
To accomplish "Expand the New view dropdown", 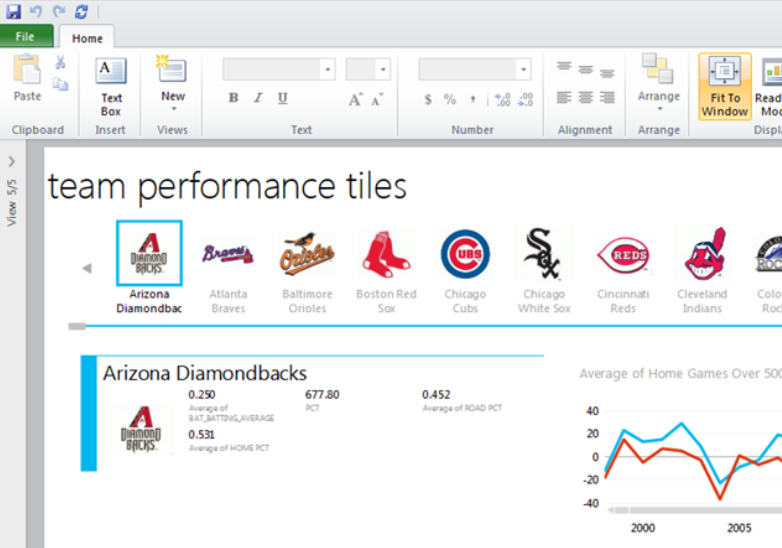I will pyautogui.click(x=173, y=108).
